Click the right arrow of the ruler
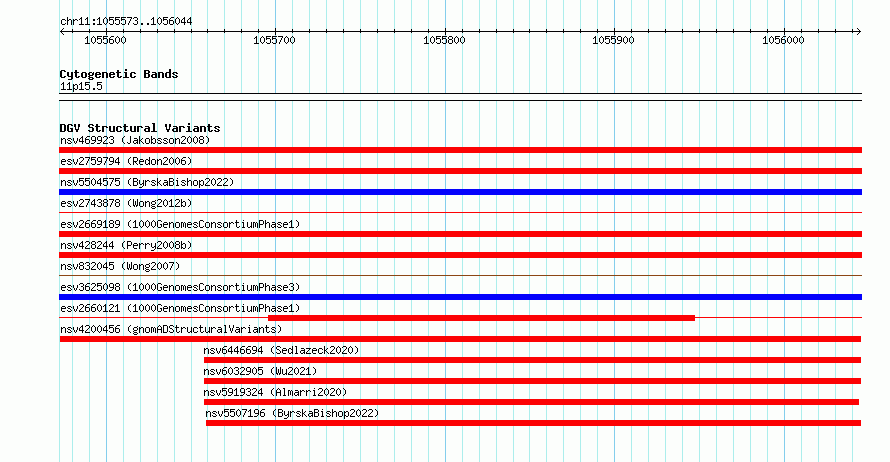 858,32
